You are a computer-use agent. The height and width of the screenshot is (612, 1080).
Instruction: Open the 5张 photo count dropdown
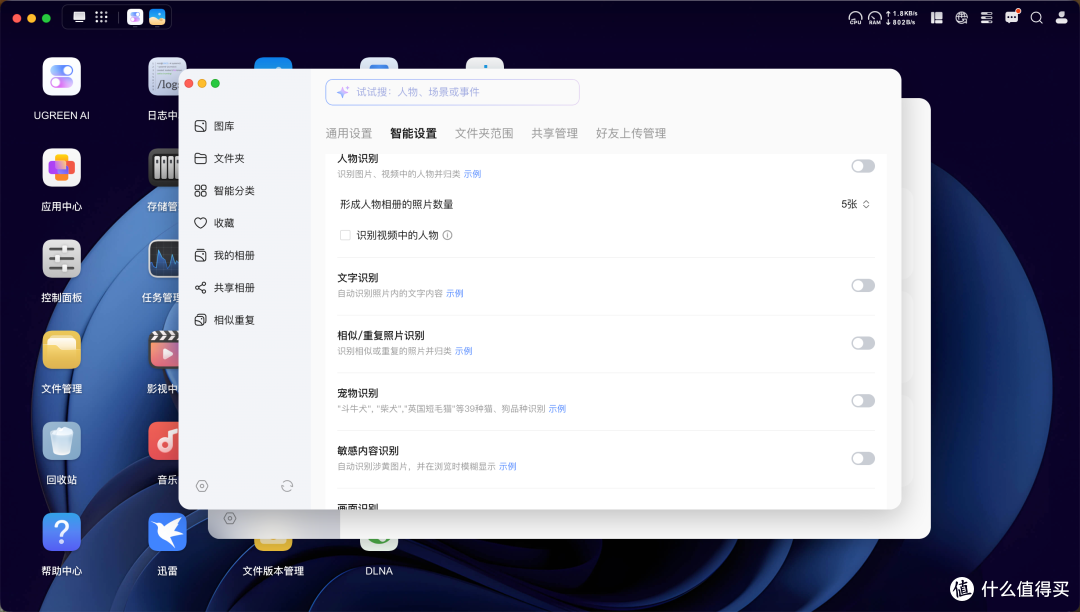coord(855,204)
